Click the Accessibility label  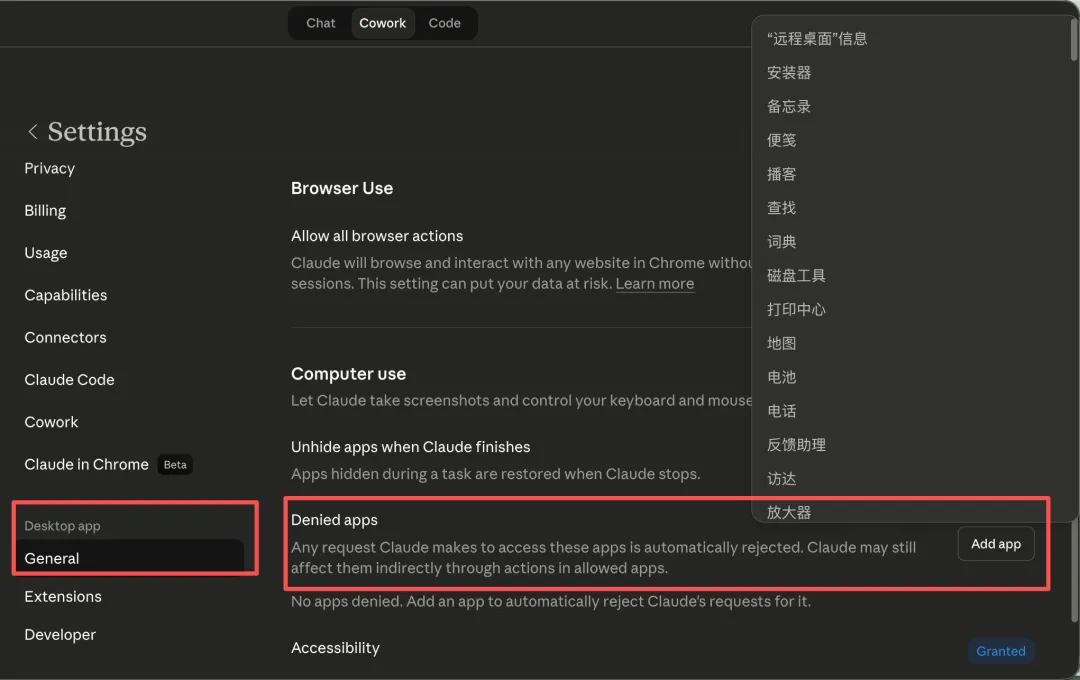pos(335,648)
